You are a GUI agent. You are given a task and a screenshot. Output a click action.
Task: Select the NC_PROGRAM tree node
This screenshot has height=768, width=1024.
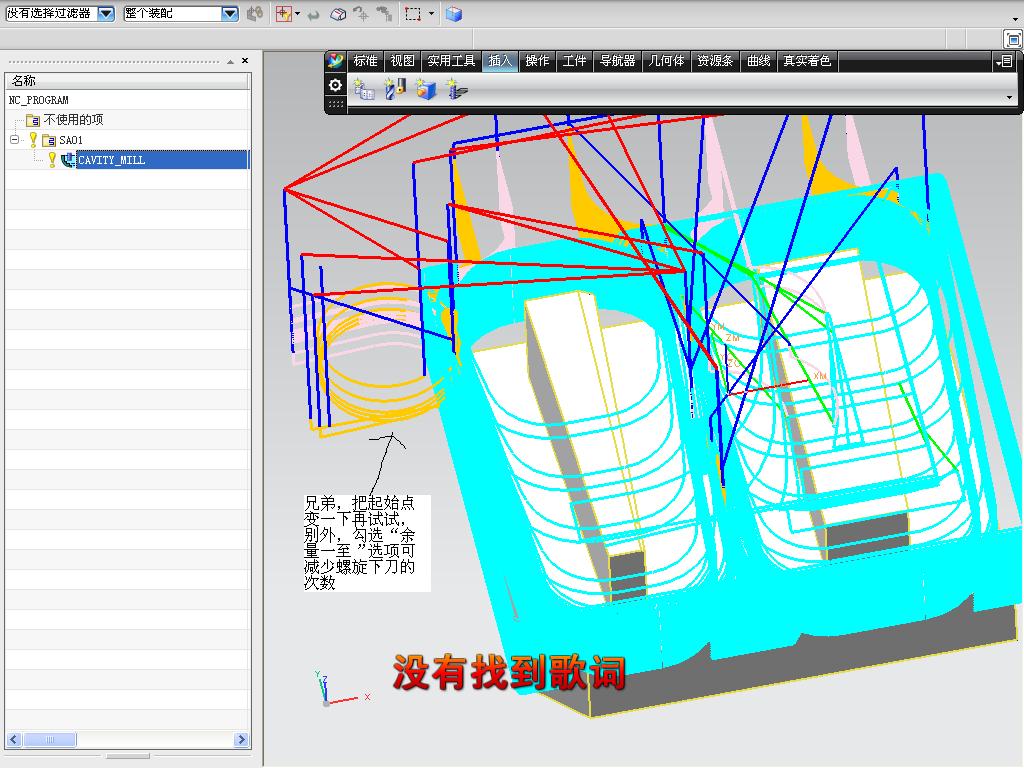tap(39, 100)
